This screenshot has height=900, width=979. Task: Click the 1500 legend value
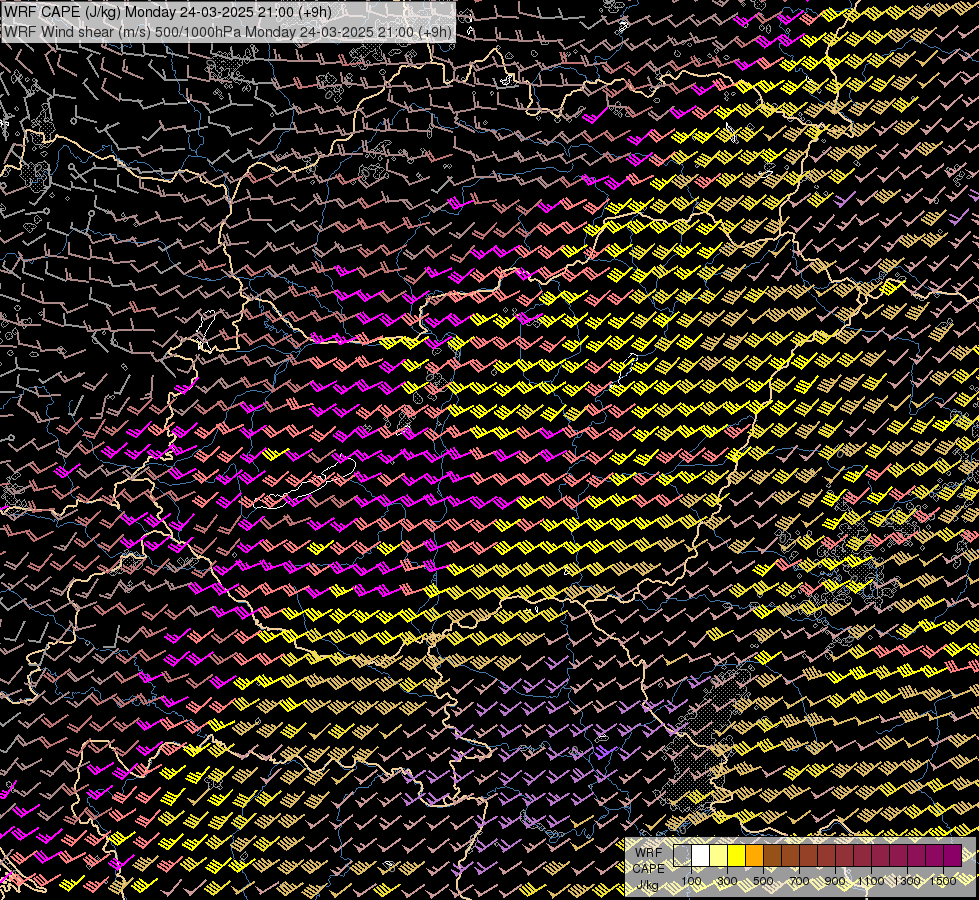point(943,881)
